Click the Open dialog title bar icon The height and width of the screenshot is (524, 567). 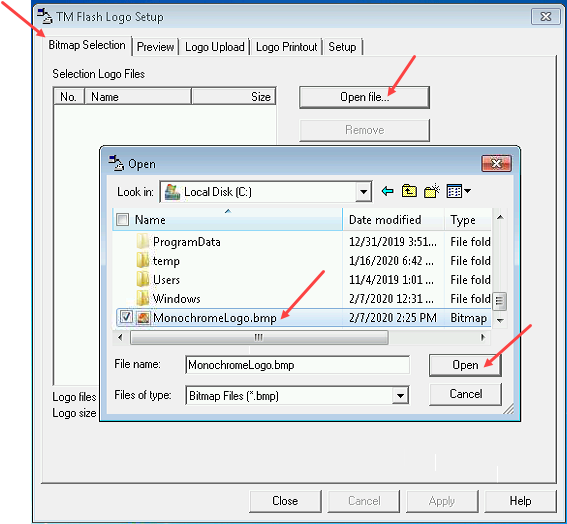click(116, 163)
